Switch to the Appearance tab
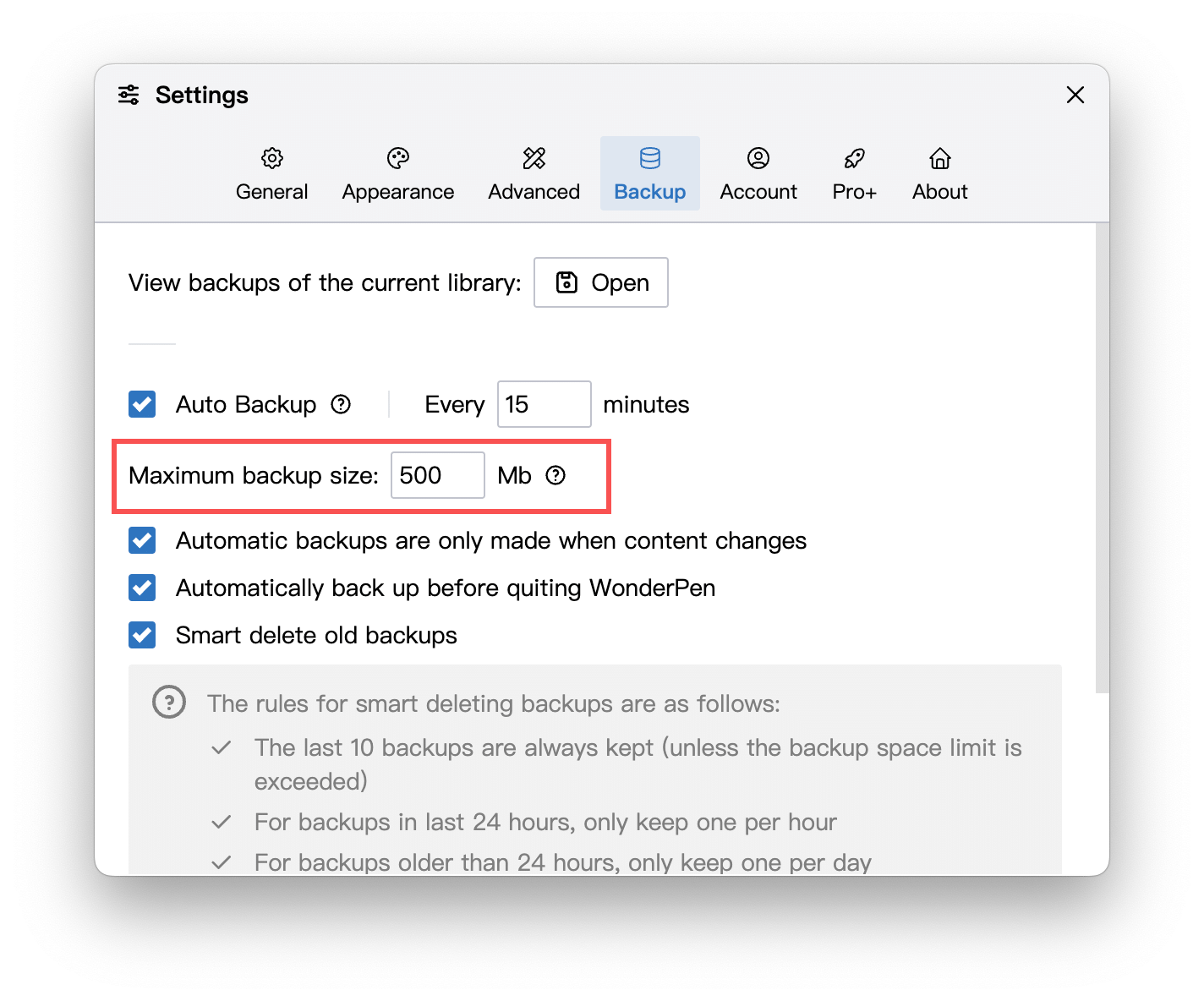The height and width of the screenshot is (1001, 1204). click(x=398, y=173)
